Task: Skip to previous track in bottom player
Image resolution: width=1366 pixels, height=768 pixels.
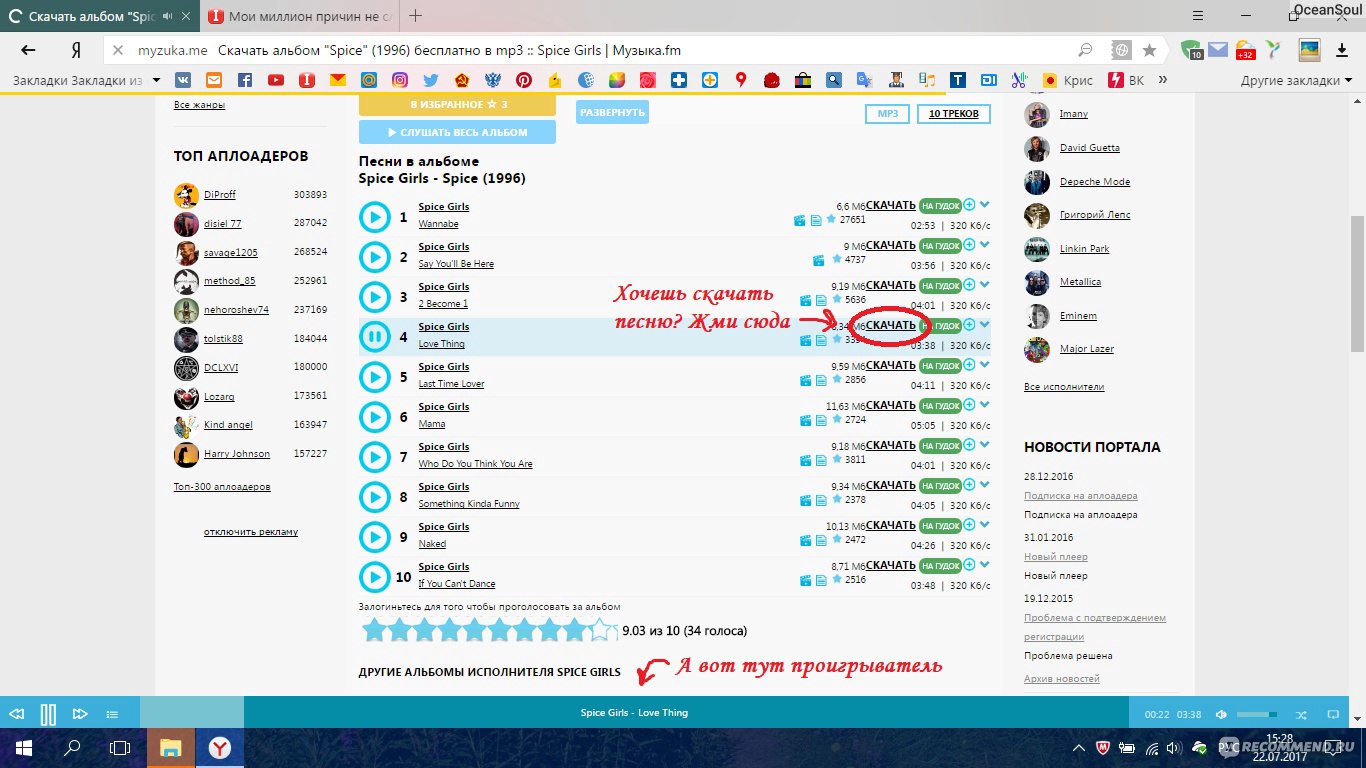Action: (16, 714)
